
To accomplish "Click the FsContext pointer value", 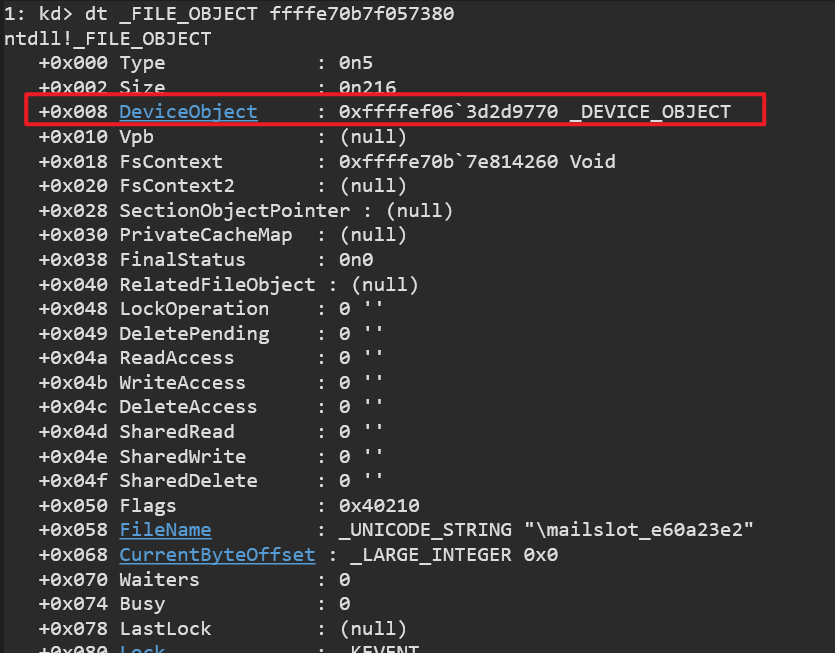I will (x=448, y=161).
